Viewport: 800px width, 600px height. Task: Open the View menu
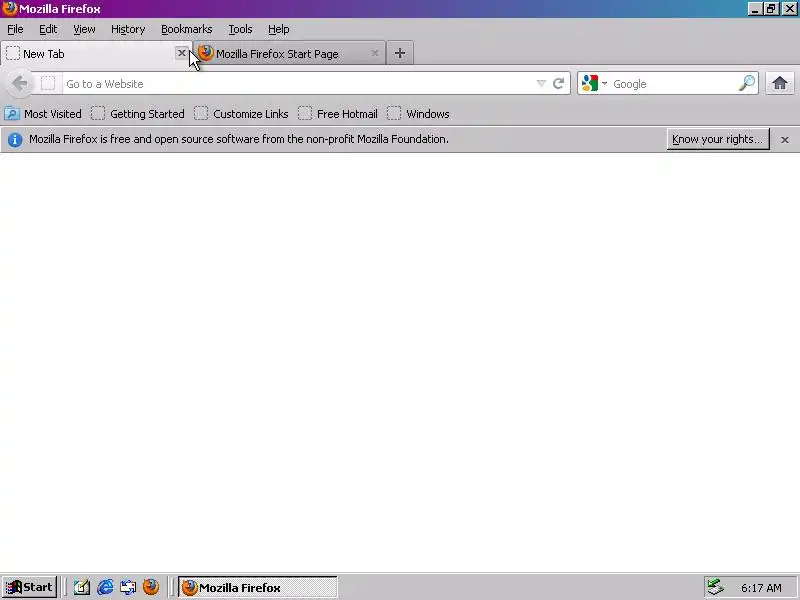pyautogui.click(x=84, y=29)
